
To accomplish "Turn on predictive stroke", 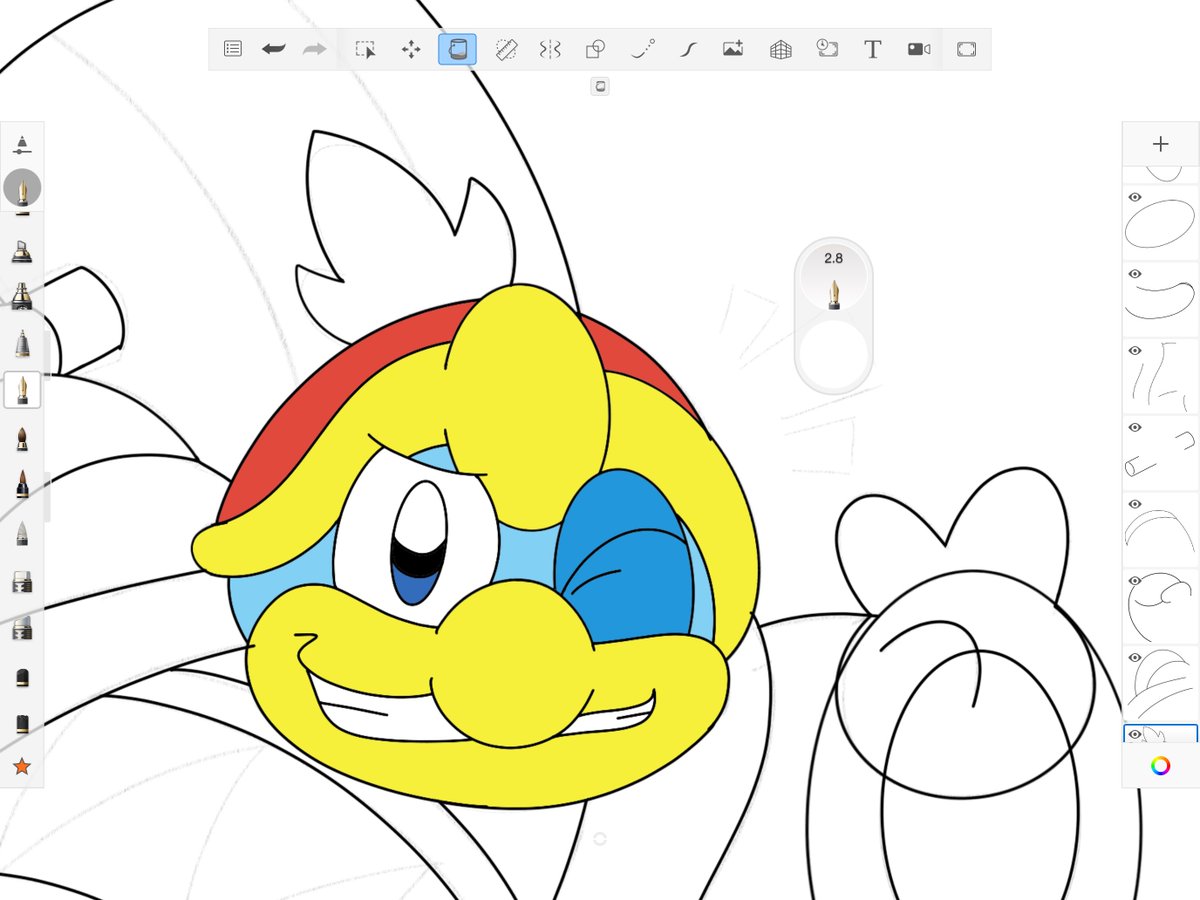I will [x=643, y=49].
